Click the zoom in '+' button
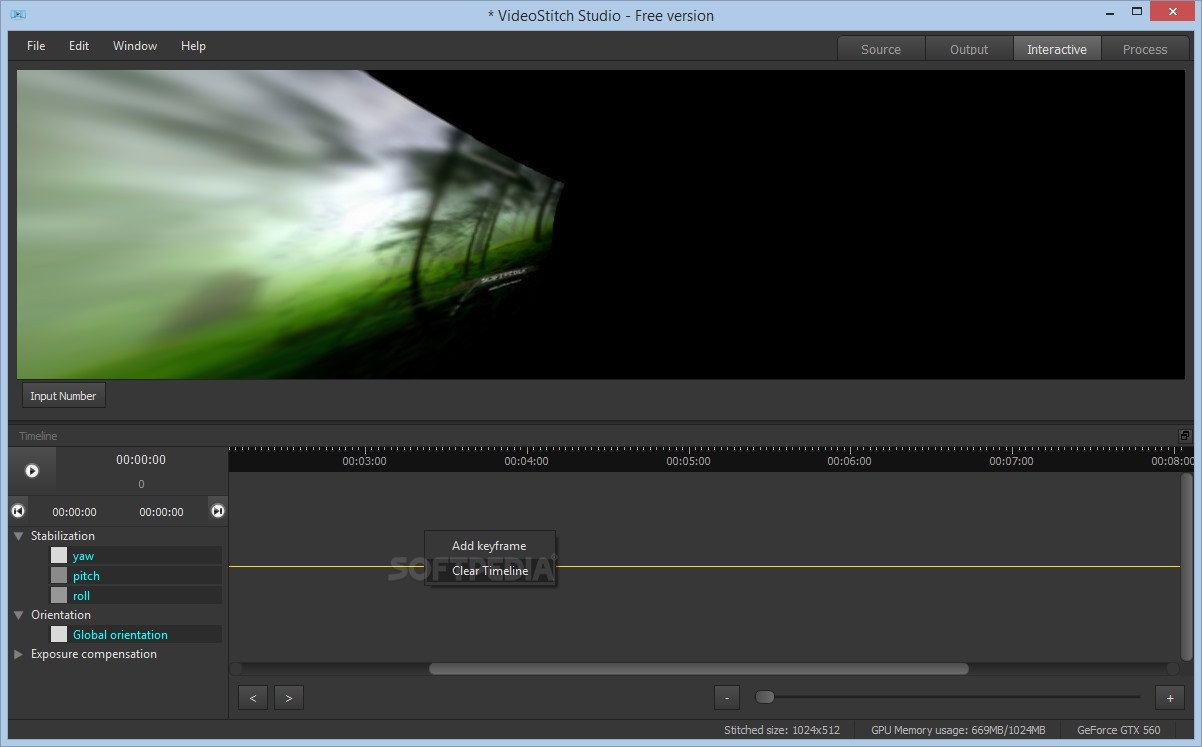The height and width of the screenshot is (747, 1202). (1169, 698)
